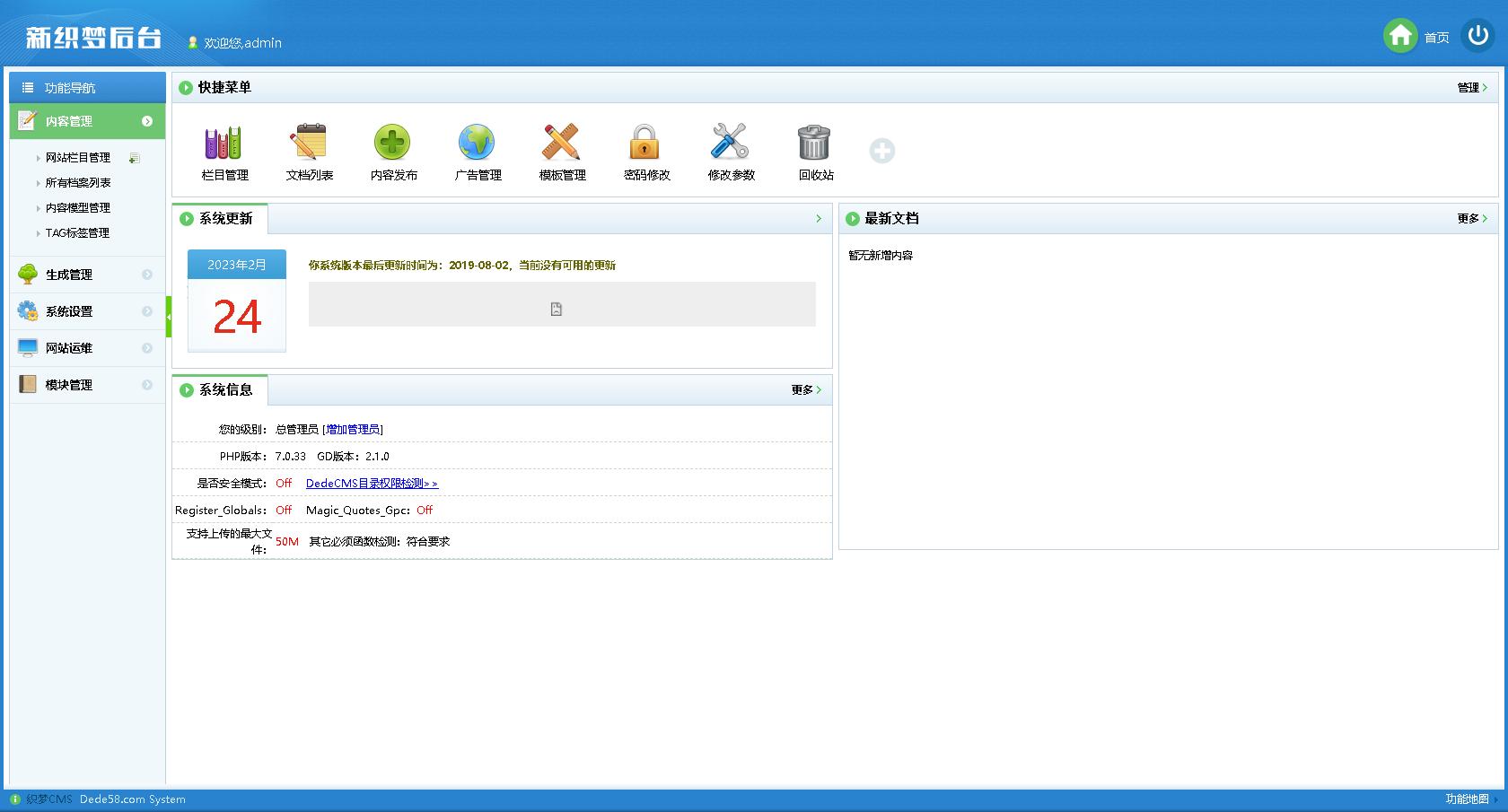
Task: Open the 栏目管理 books icon shortcut
Action: click(x=224, y=144)
